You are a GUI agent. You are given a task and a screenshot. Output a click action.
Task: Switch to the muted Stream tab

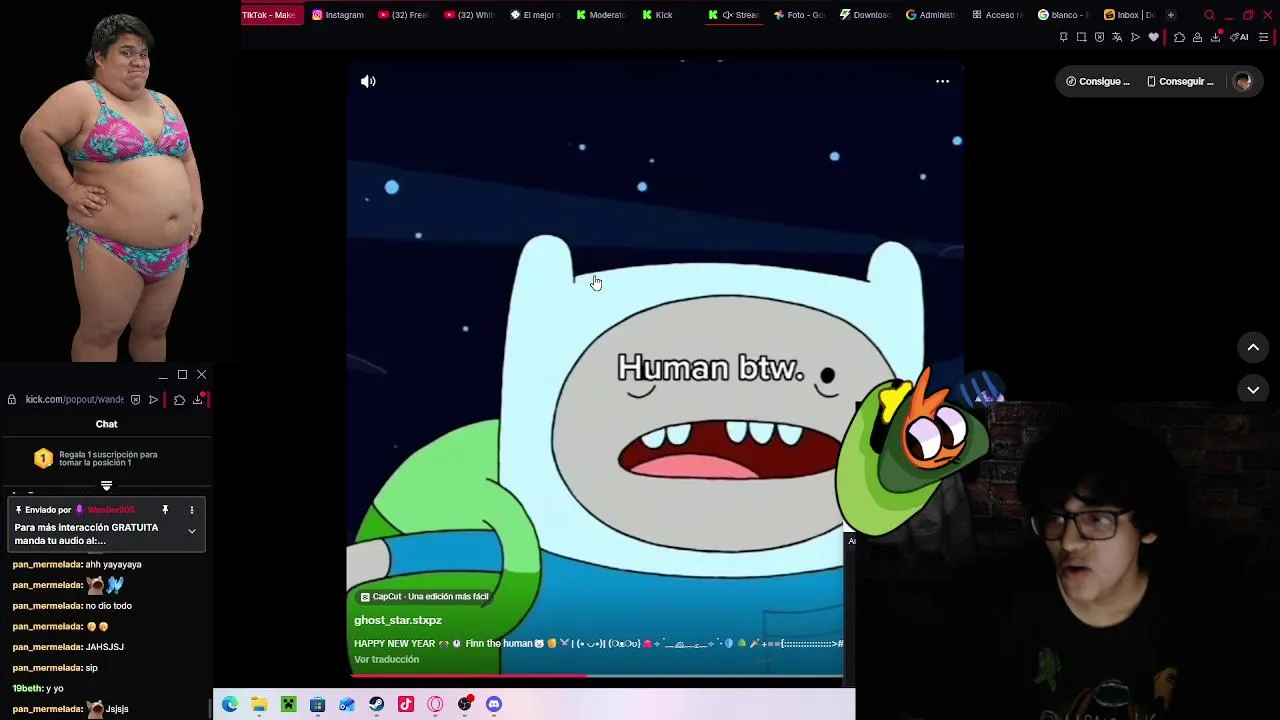(734, 15)
